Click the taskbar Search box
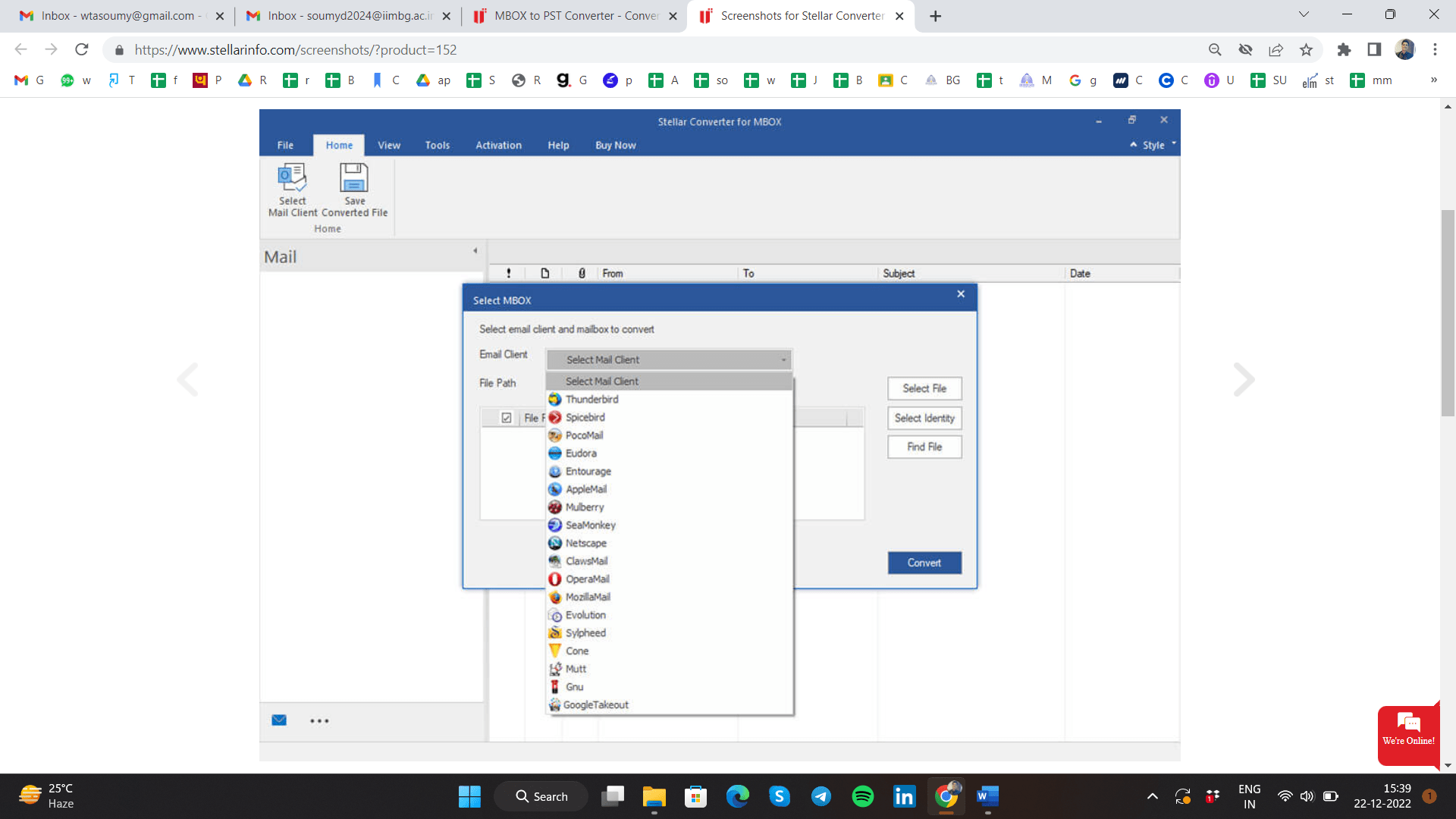The width and height of the screenshot is (1456, 819). 541,796
